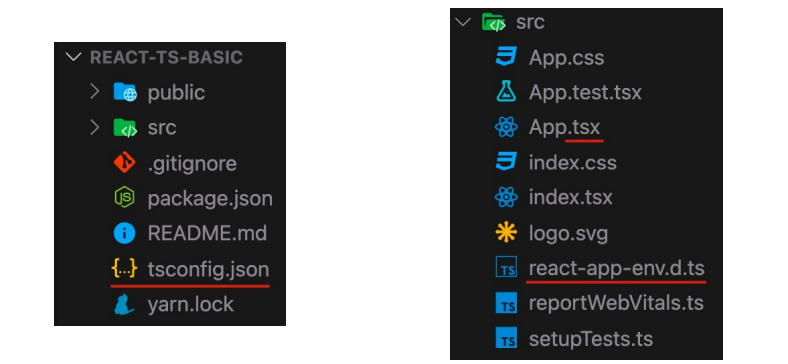Click the CSS3 icon beside App.css
This screenshot has height=364, width=788.
(x=506, y=57)
